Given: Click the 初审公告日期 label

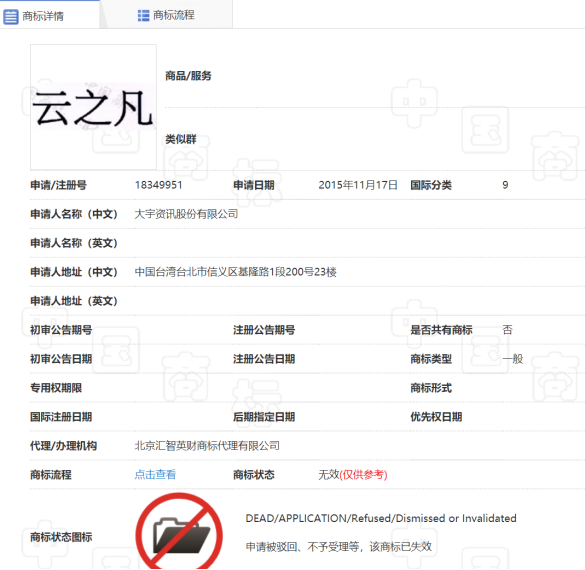Looking at the screenshot, I should [x=61, y=359].
